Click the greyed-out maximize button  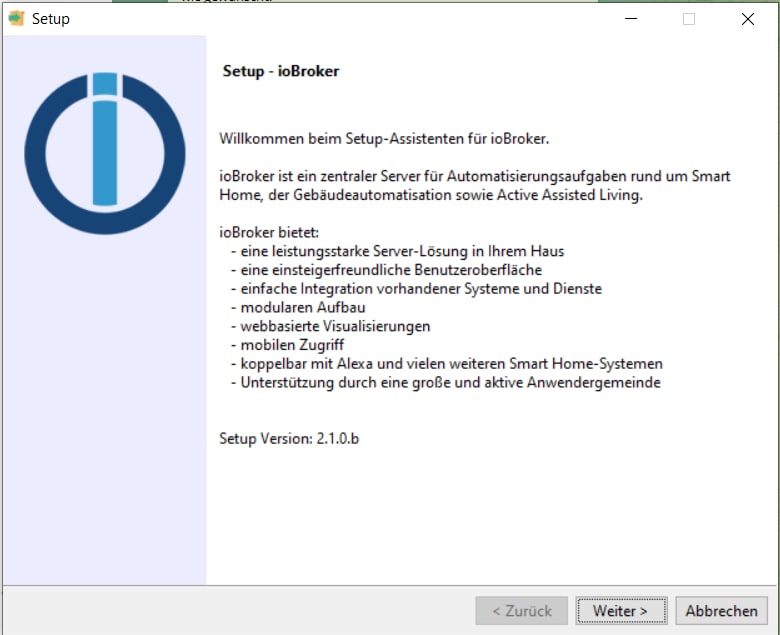click(x=689, y=19)
